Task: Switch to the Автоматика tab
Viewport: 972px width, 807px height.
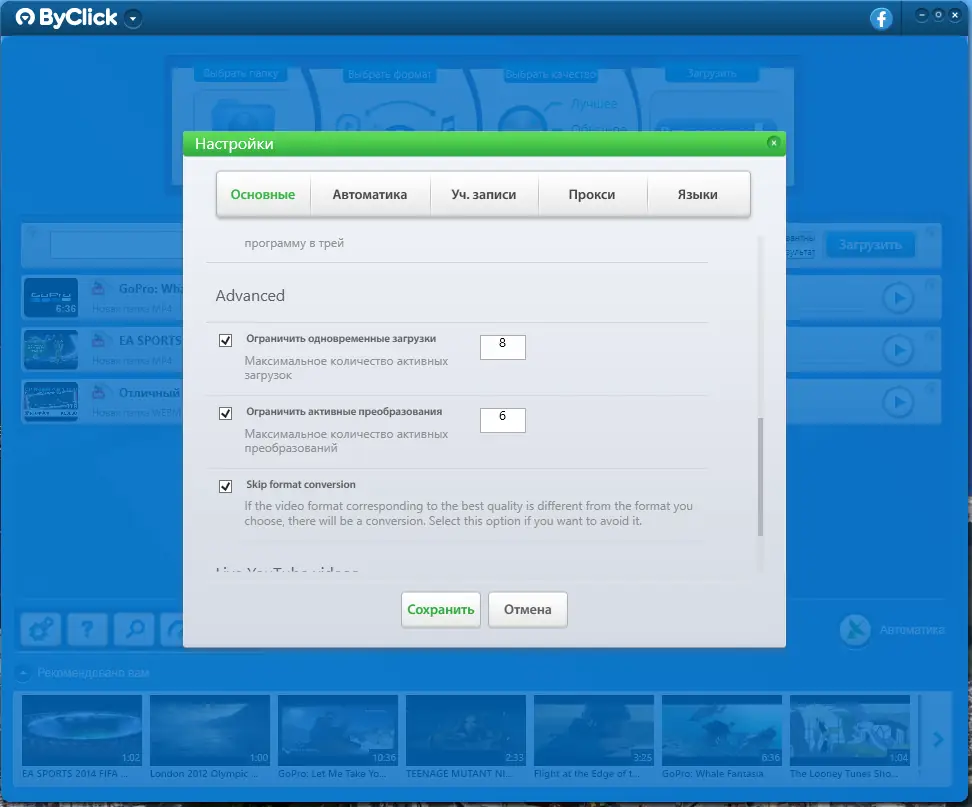Action: (x=369, y=195)
